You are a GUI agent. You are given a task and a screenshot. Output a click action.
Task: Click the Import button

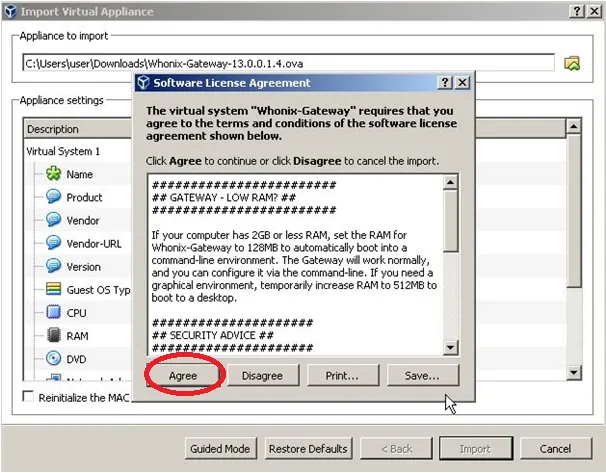[x=475, y=449]
